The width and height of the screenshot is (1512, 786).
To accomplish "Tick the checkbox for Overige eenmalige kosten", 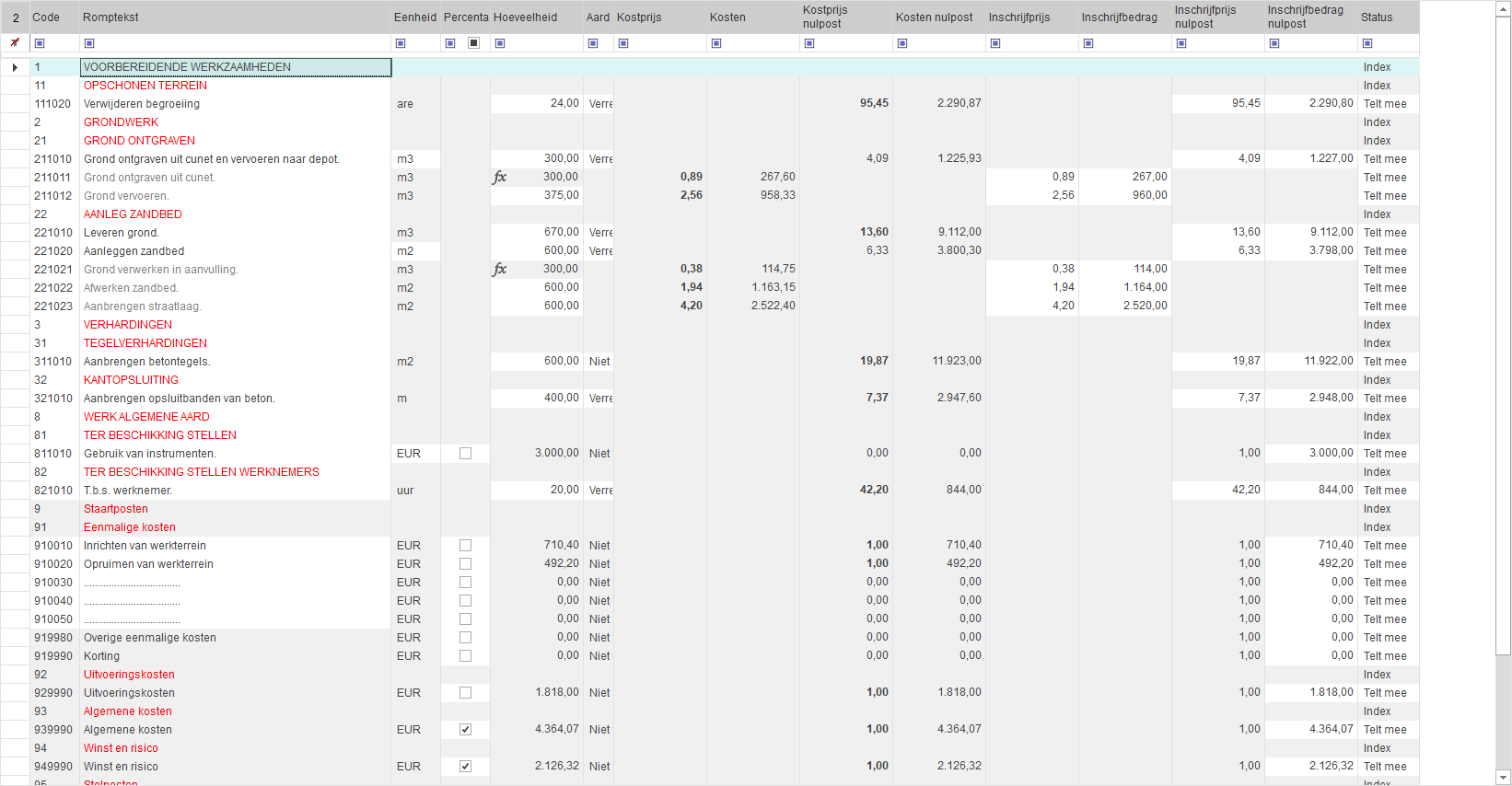I will [465, 637].
